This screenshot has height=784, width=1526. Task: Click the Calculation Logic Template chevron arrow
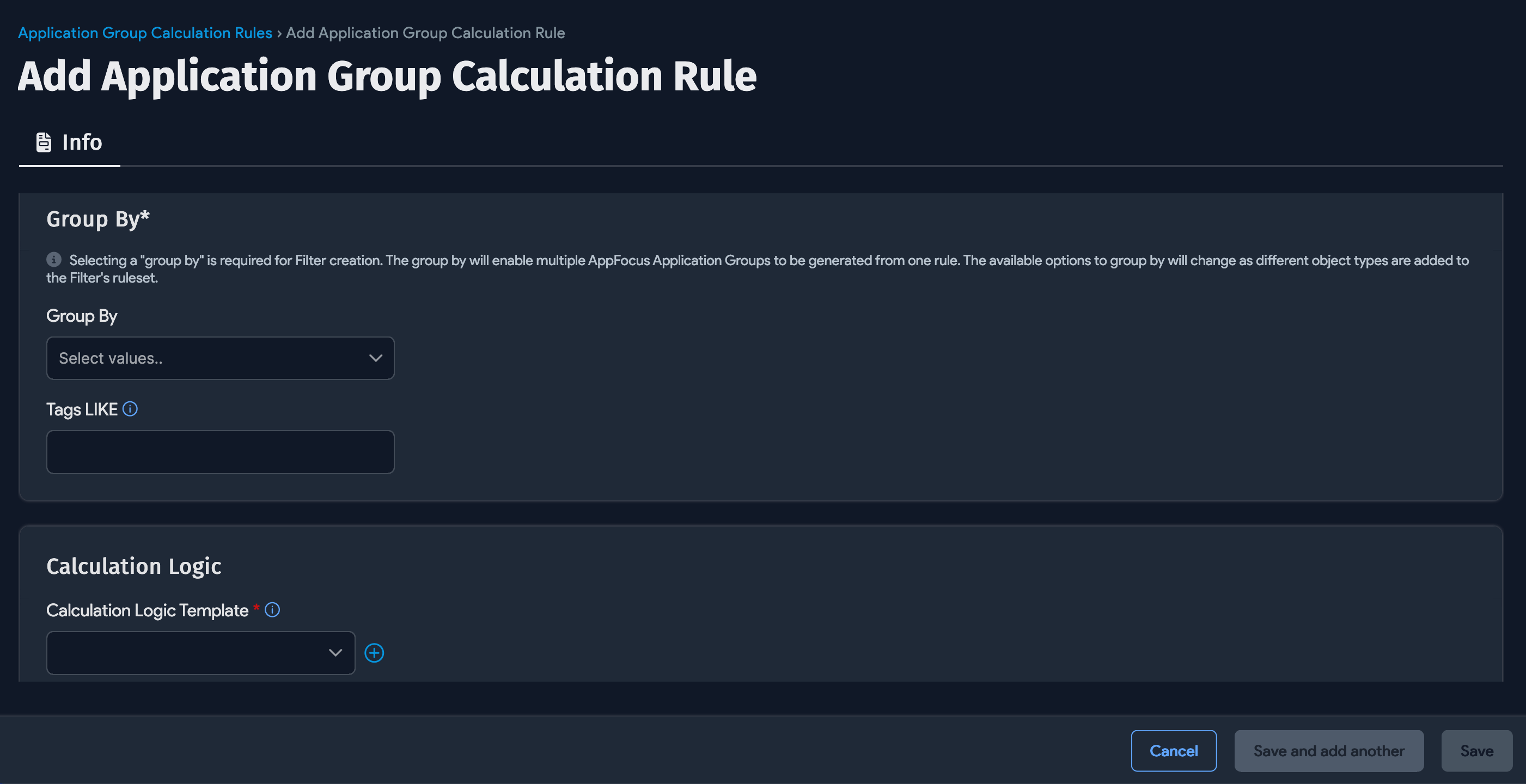click(x=335, y=653)
